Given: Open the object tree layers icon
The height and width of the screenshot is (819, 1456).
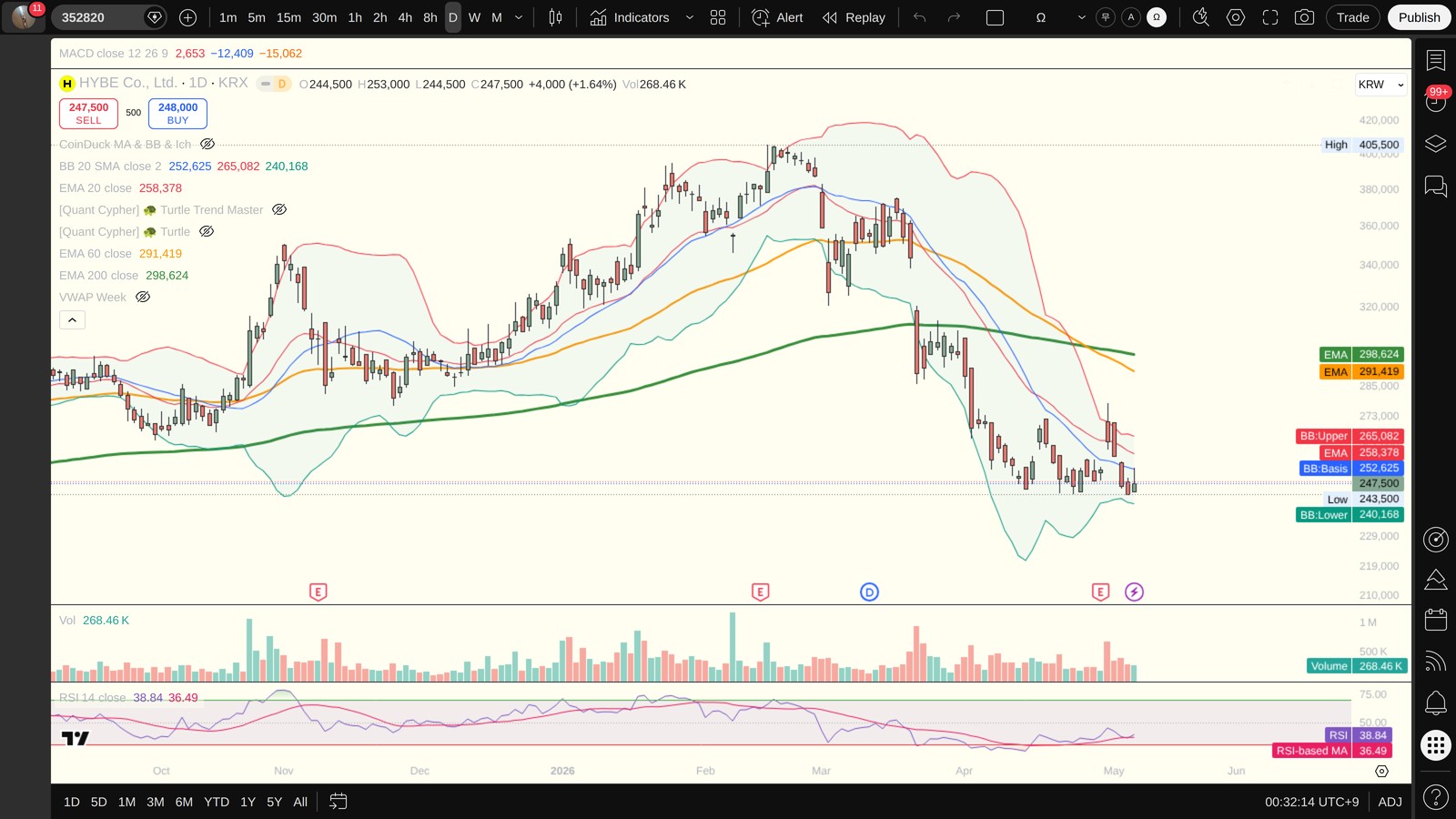Looking at the screenshot, I should tap(1435, 144).
